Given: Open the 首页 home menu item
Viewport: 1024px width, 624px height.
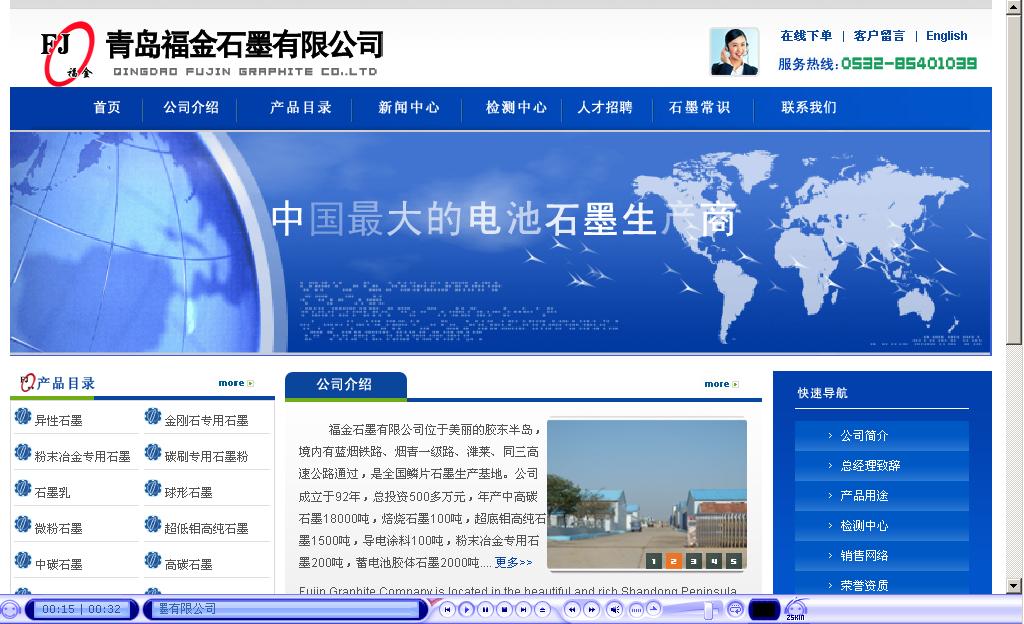Looking at the screenshot, I should [107, 107].
